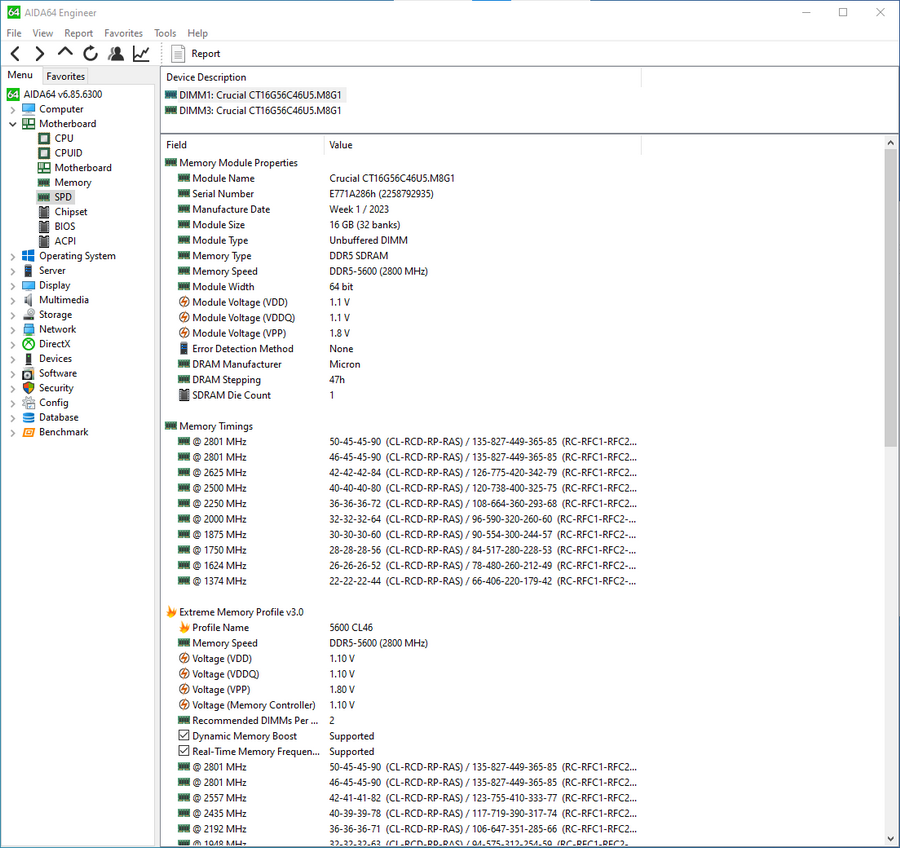Viewport: 900px width, 848px height.
Task: Open the Help menu
Action: tap(197, 33)
